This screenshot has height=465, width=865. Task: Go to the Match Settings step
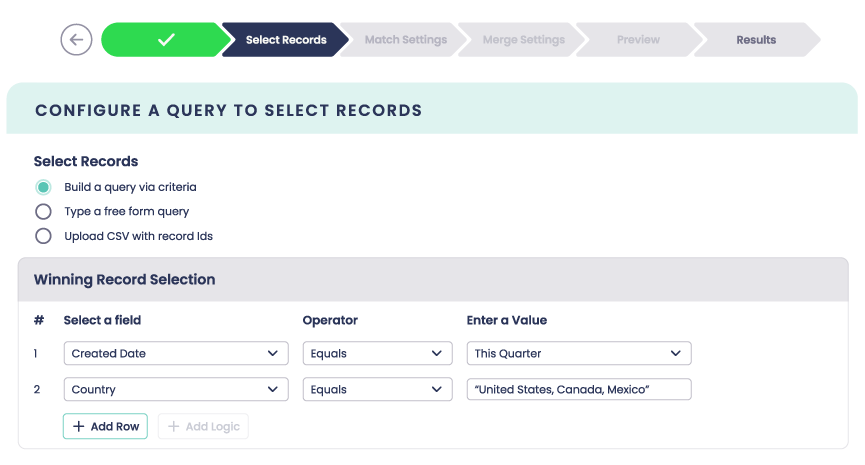[x=404, y=40]
